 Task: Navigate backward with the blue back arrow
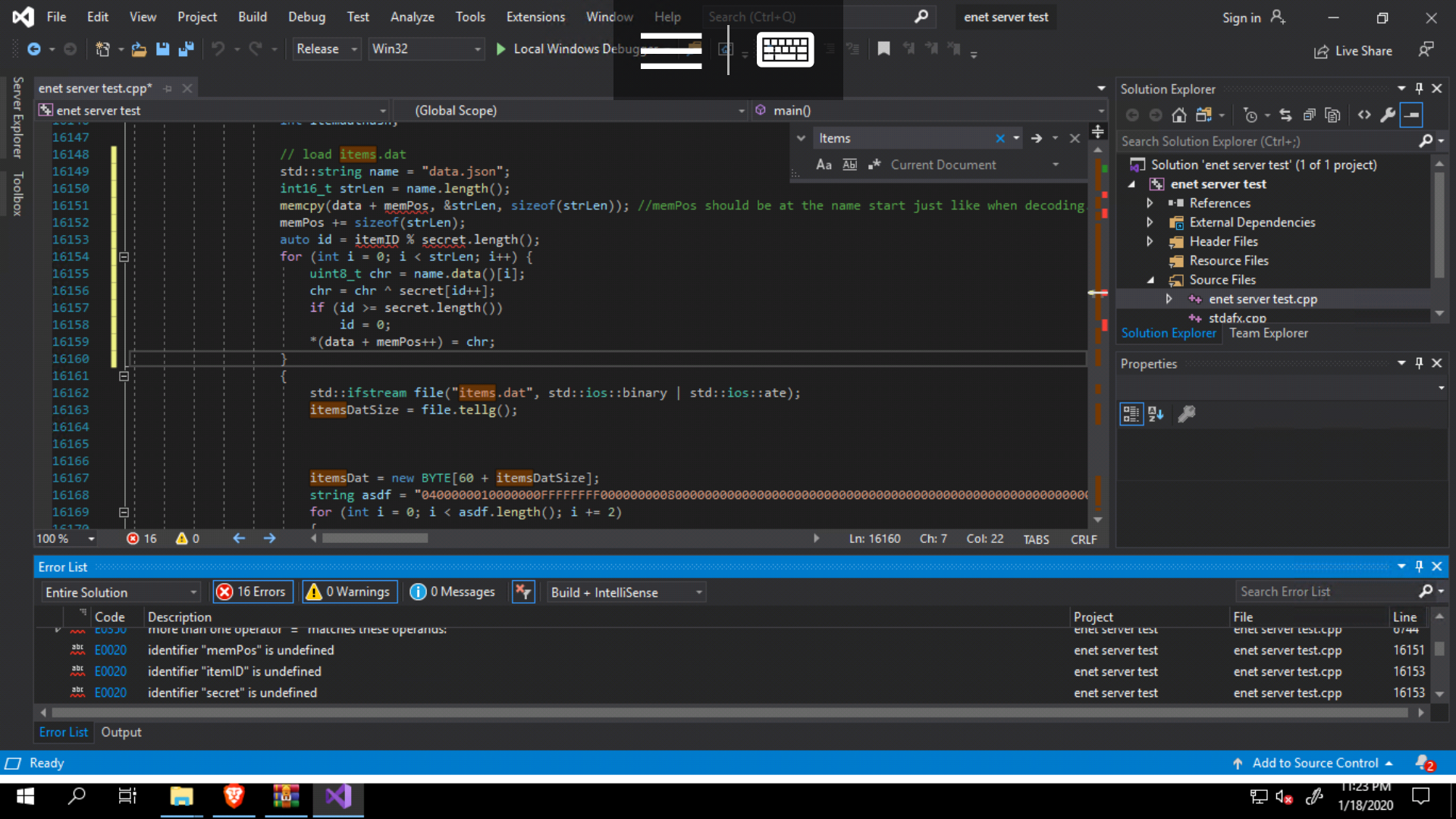33,49
